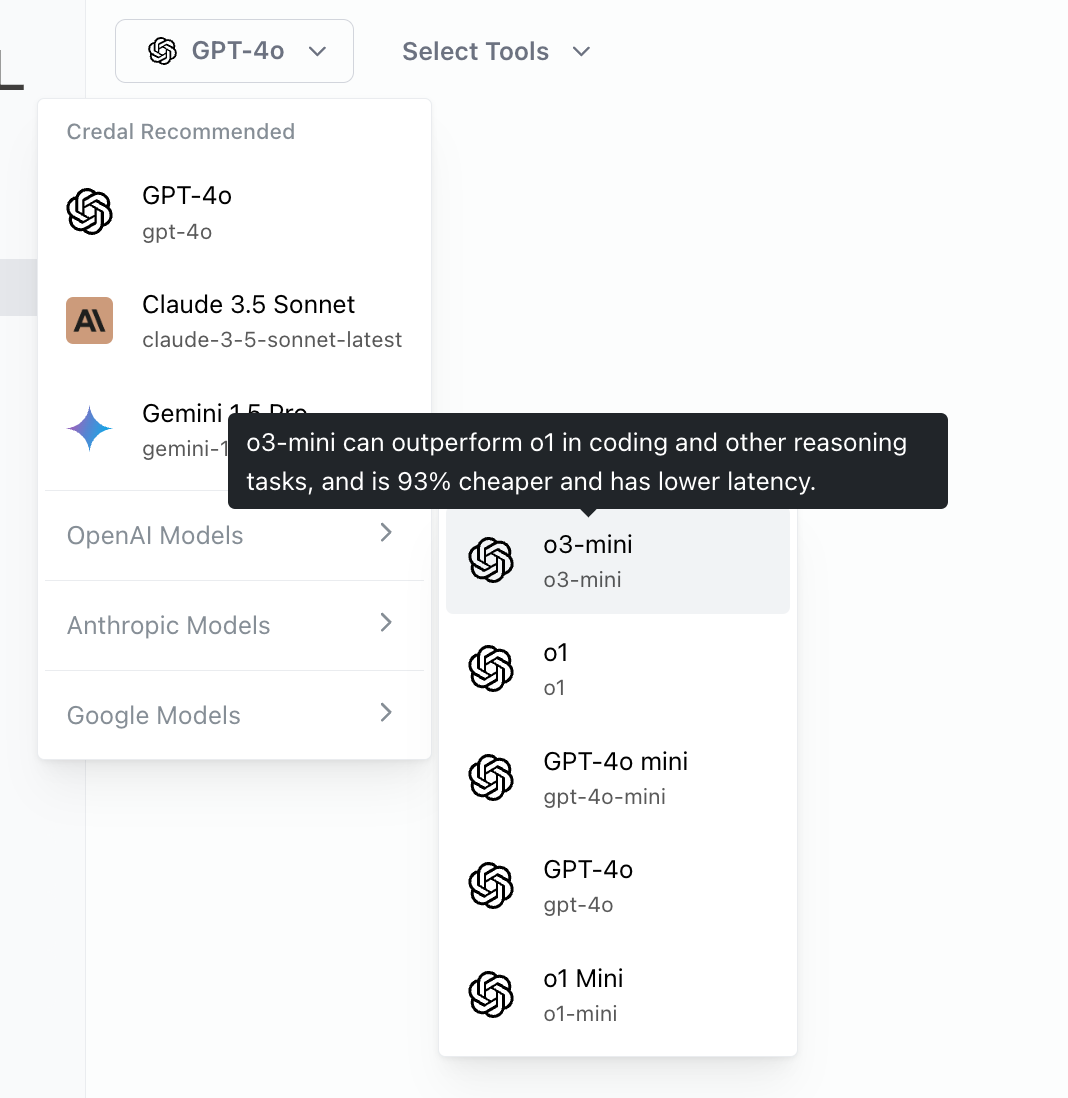
Task: Select GPT-4o in the OpenAI submenu
Action: [618, 887]
